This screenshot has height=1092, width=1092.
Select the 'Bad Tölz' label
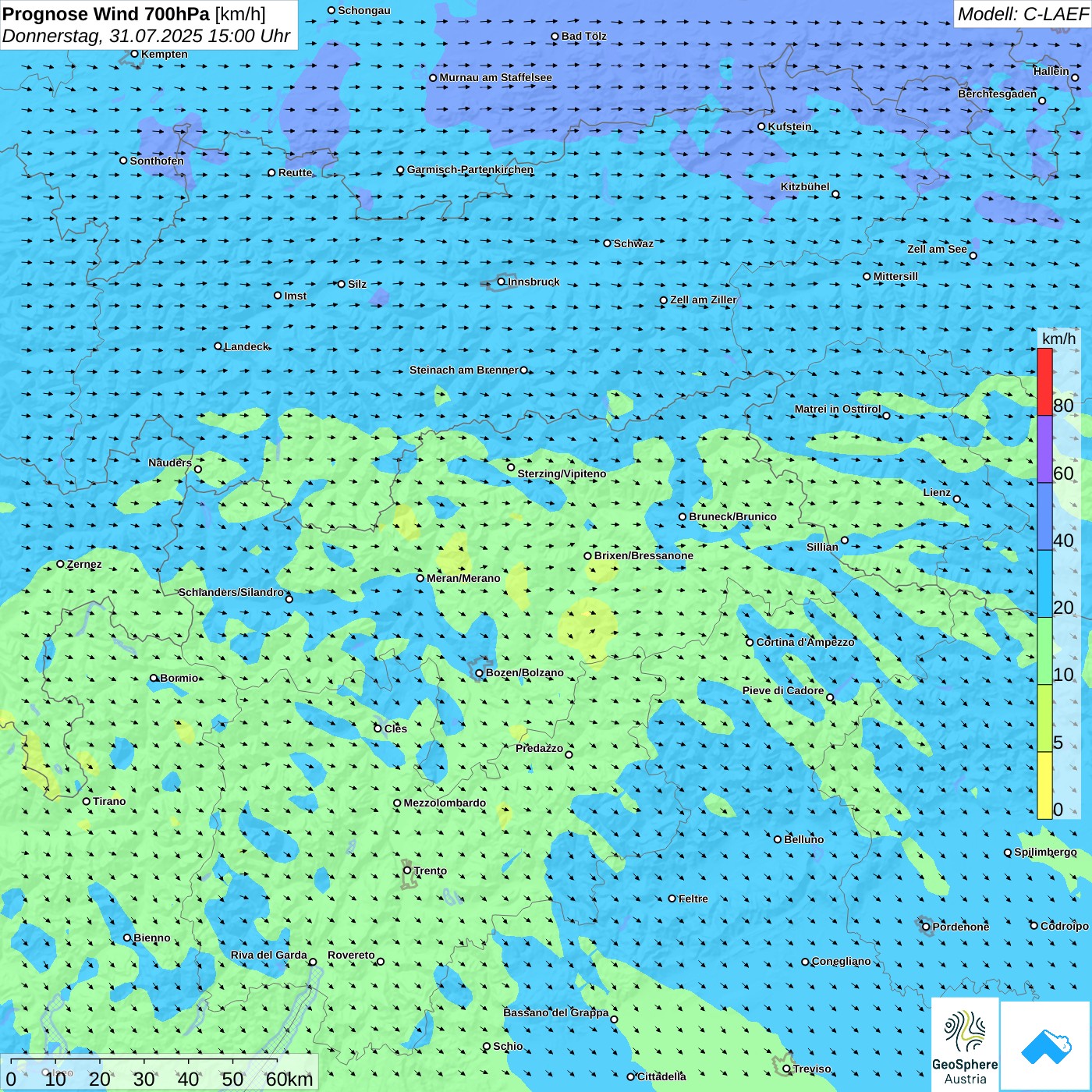click(x=584, y=36)
